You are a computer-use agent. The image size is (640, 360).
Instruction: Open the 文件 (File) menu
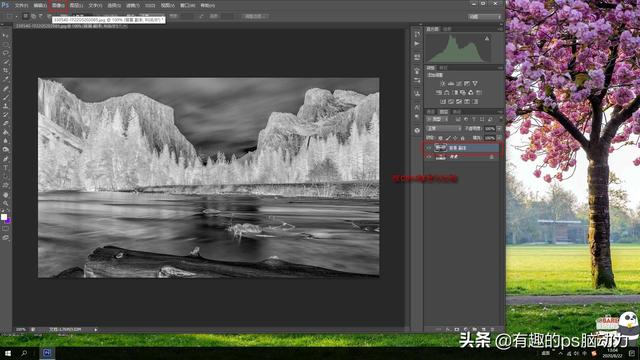click(21, 5)
